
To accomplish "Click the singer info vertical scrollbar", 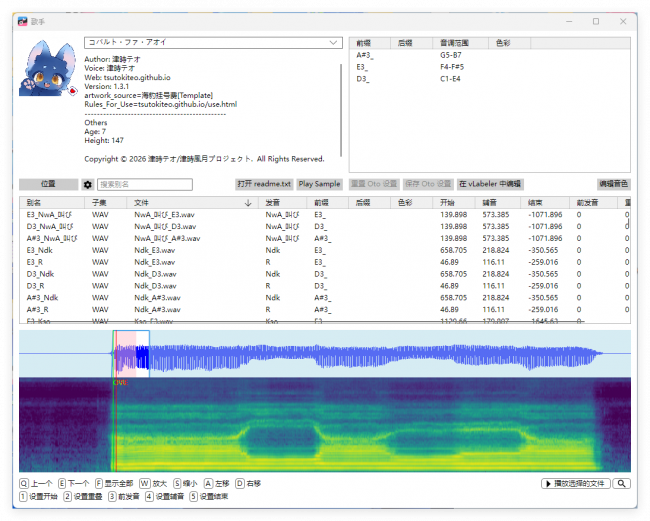I will pyautogui.click(x=341, y=110).
